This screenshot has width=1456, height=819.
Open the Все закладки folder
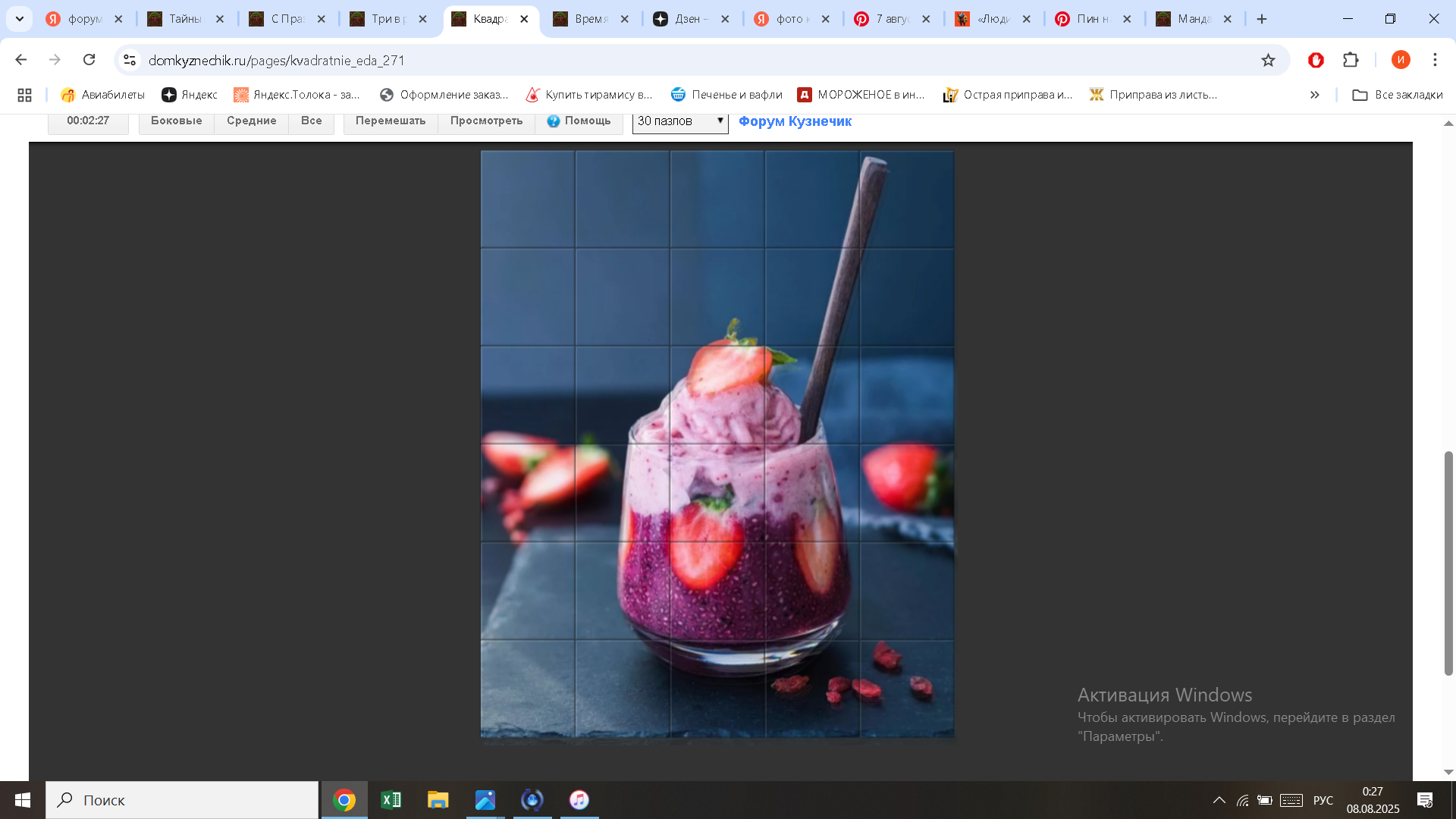click(x=1398, y=95)
